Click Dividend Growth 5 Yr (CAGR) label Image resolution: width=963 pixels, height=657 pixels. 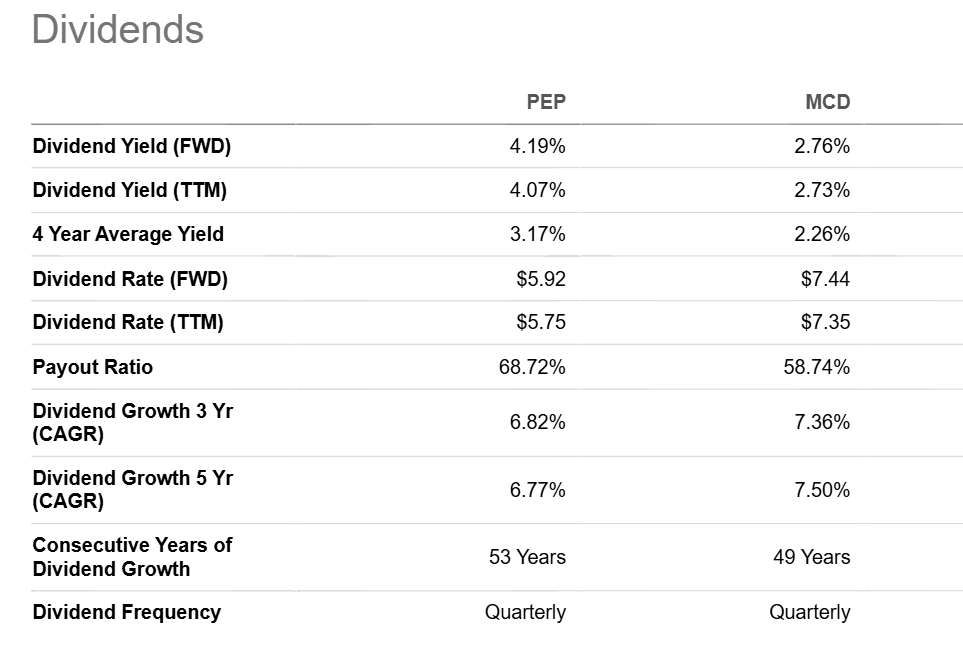(133, 489)
